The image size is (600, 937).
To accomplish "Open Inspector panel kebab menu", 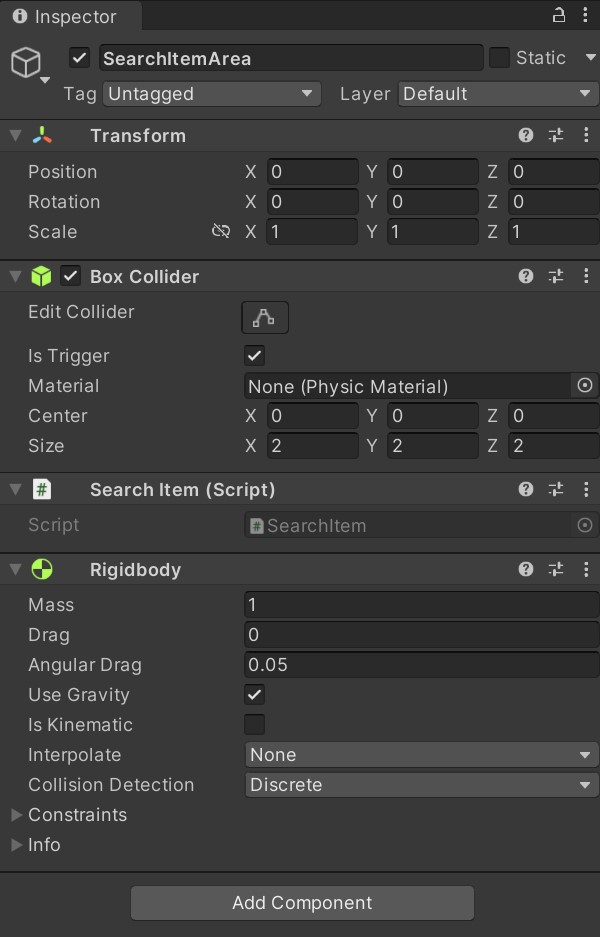I will tap(586, 15).
